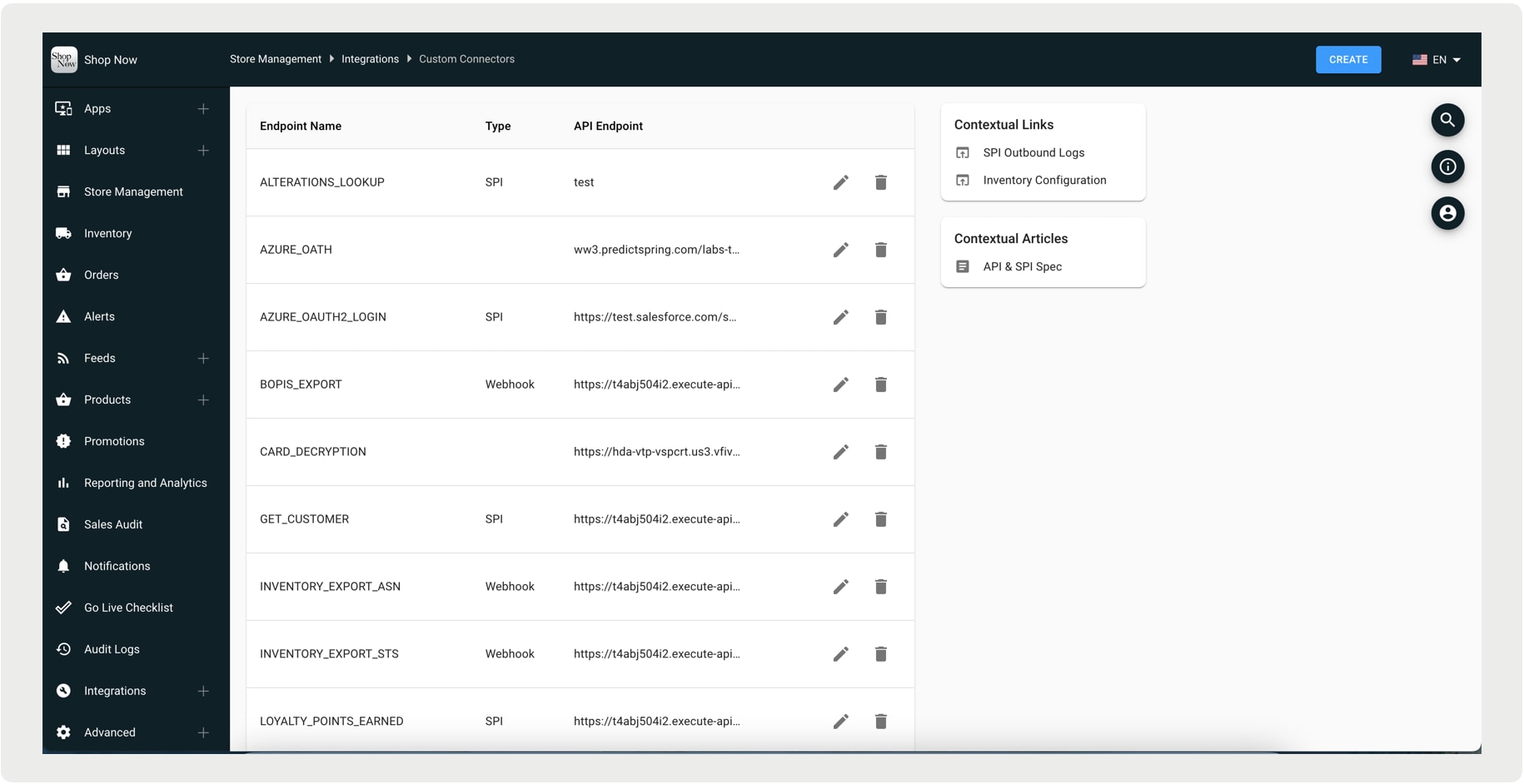Click the Integrations breadcrumb

click(370, 59)
